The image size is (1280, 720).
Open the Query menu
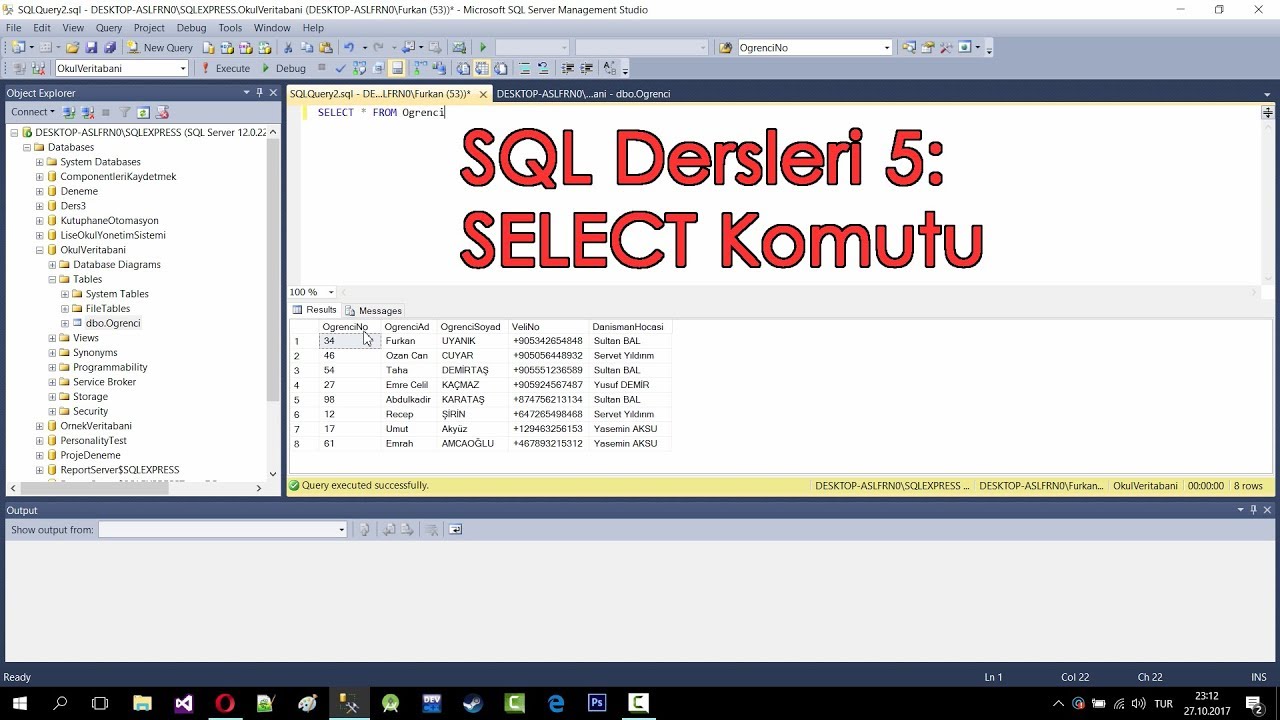[109, 28]
